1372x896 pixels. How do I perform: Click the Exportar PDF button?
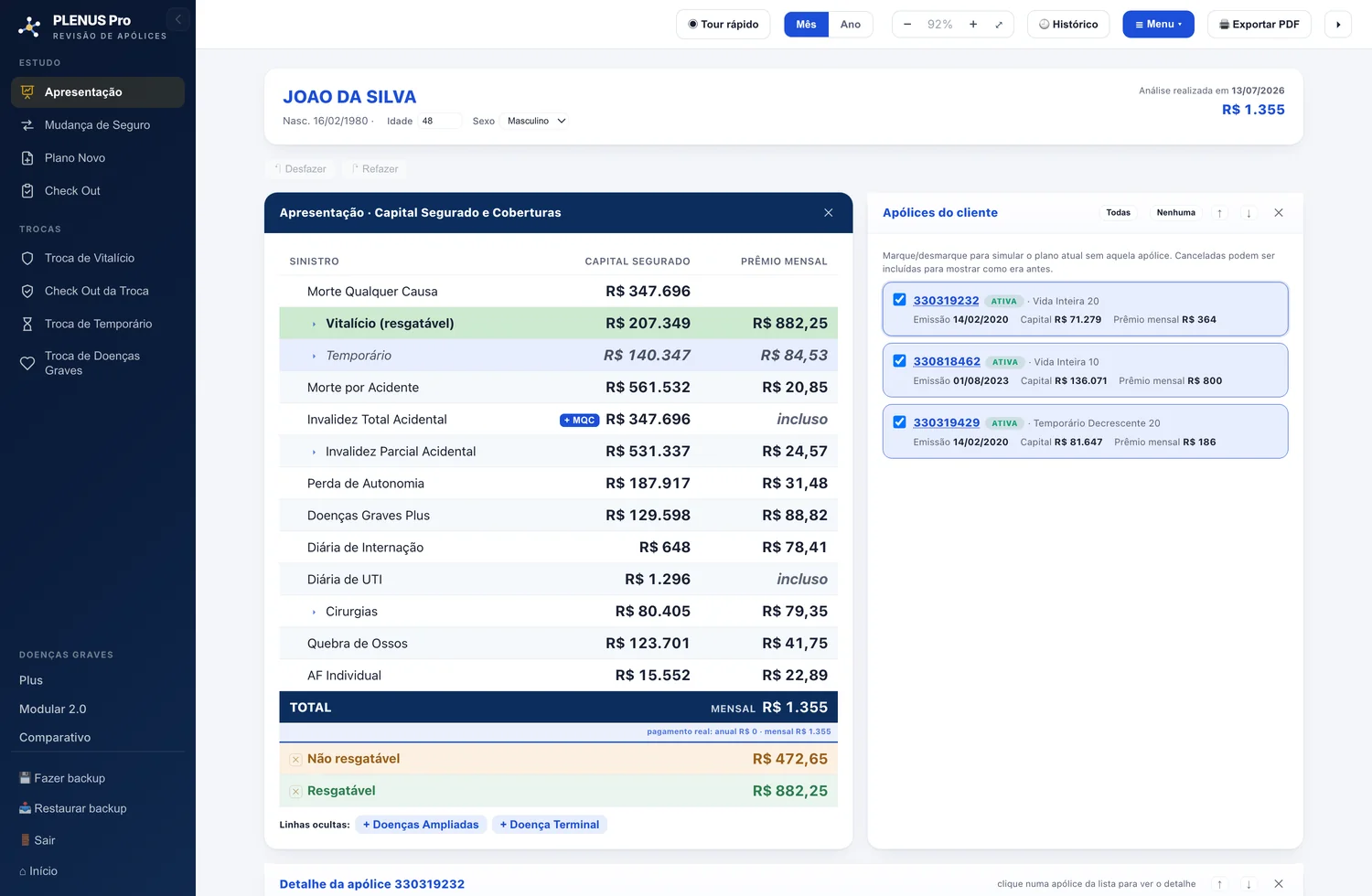pyautogui.click(x=1259, y=25)
